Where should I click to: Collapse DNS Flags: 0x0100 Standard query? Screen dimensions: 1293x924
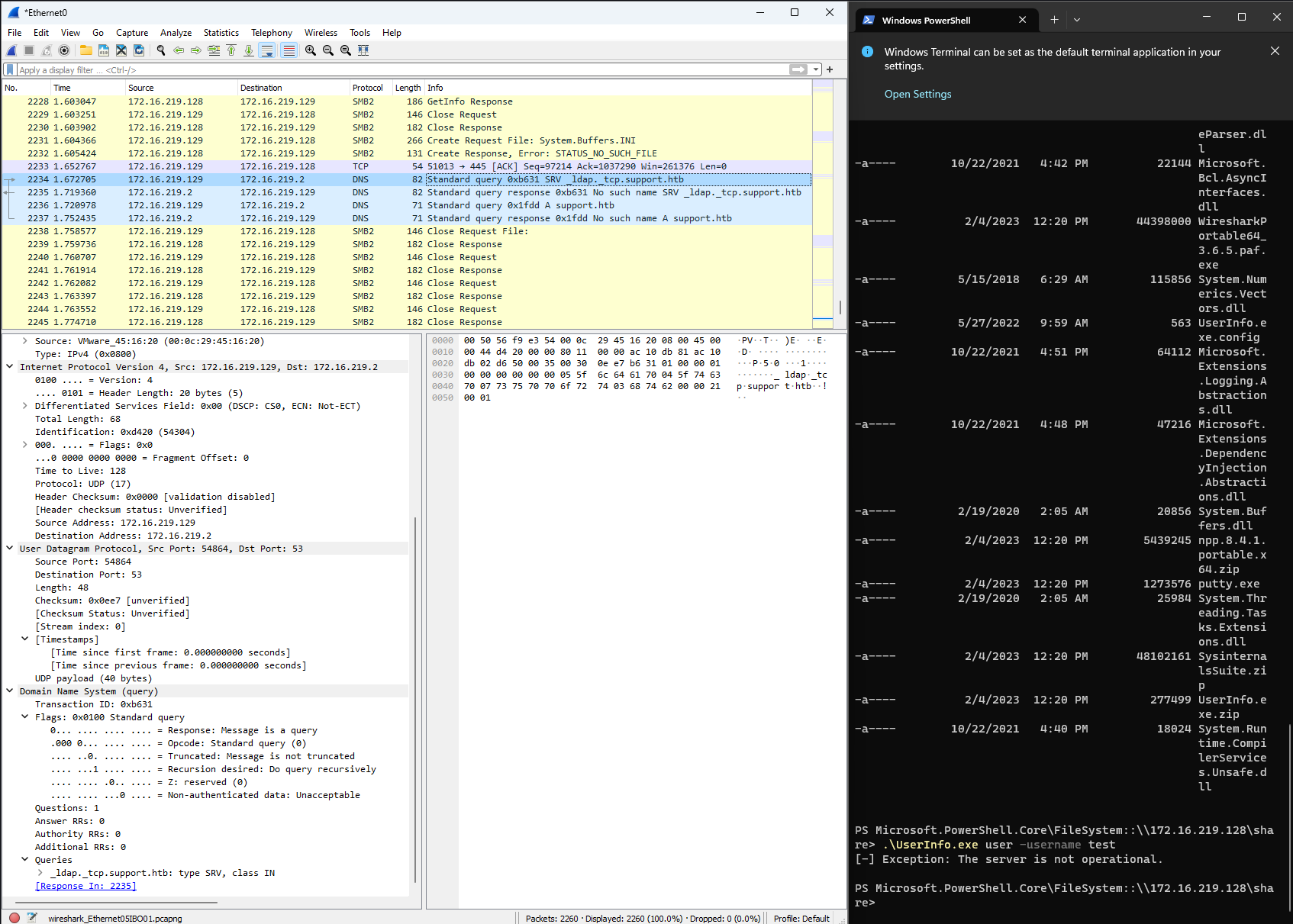[x=25, y=717]
